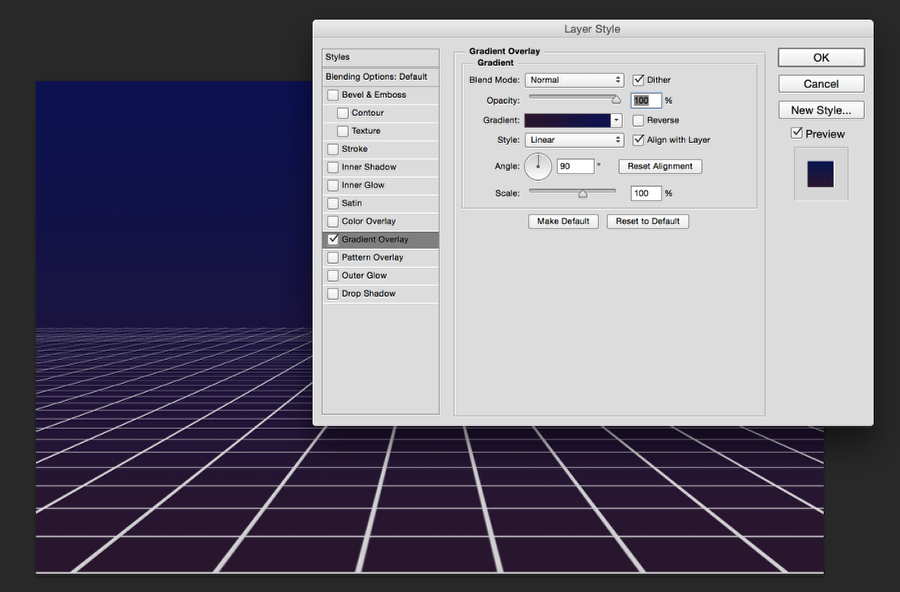Click the New Style button

[821, 110]
